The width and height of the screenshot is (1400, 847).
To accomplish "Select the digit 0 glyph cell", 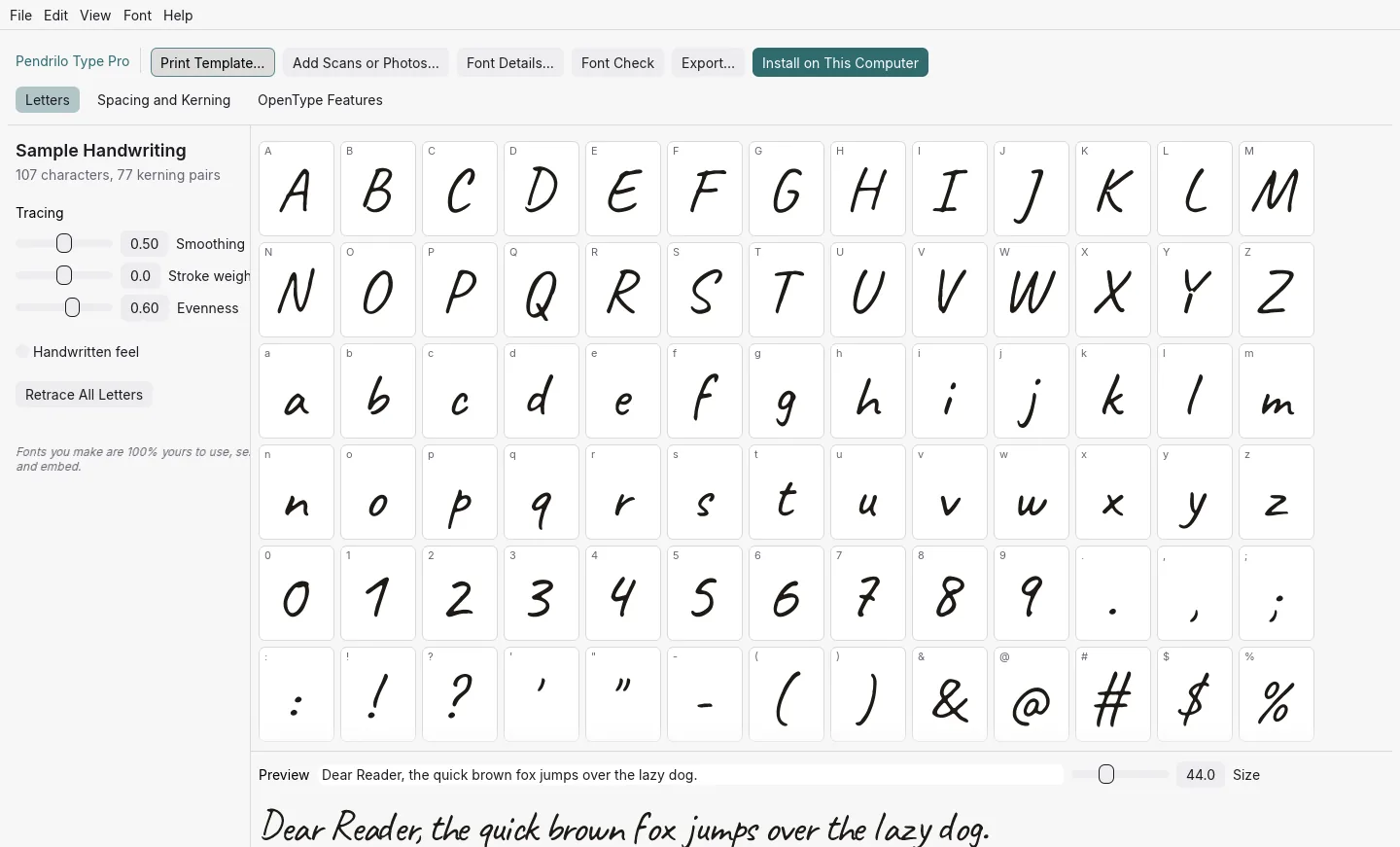I will [297, 593].
